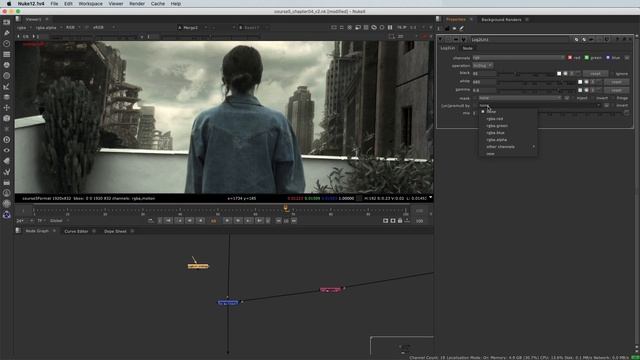Open the Color nodes toolbar menu
This screenshot has width=640, height=360.
pyautogui.click(x=7, y=65)
